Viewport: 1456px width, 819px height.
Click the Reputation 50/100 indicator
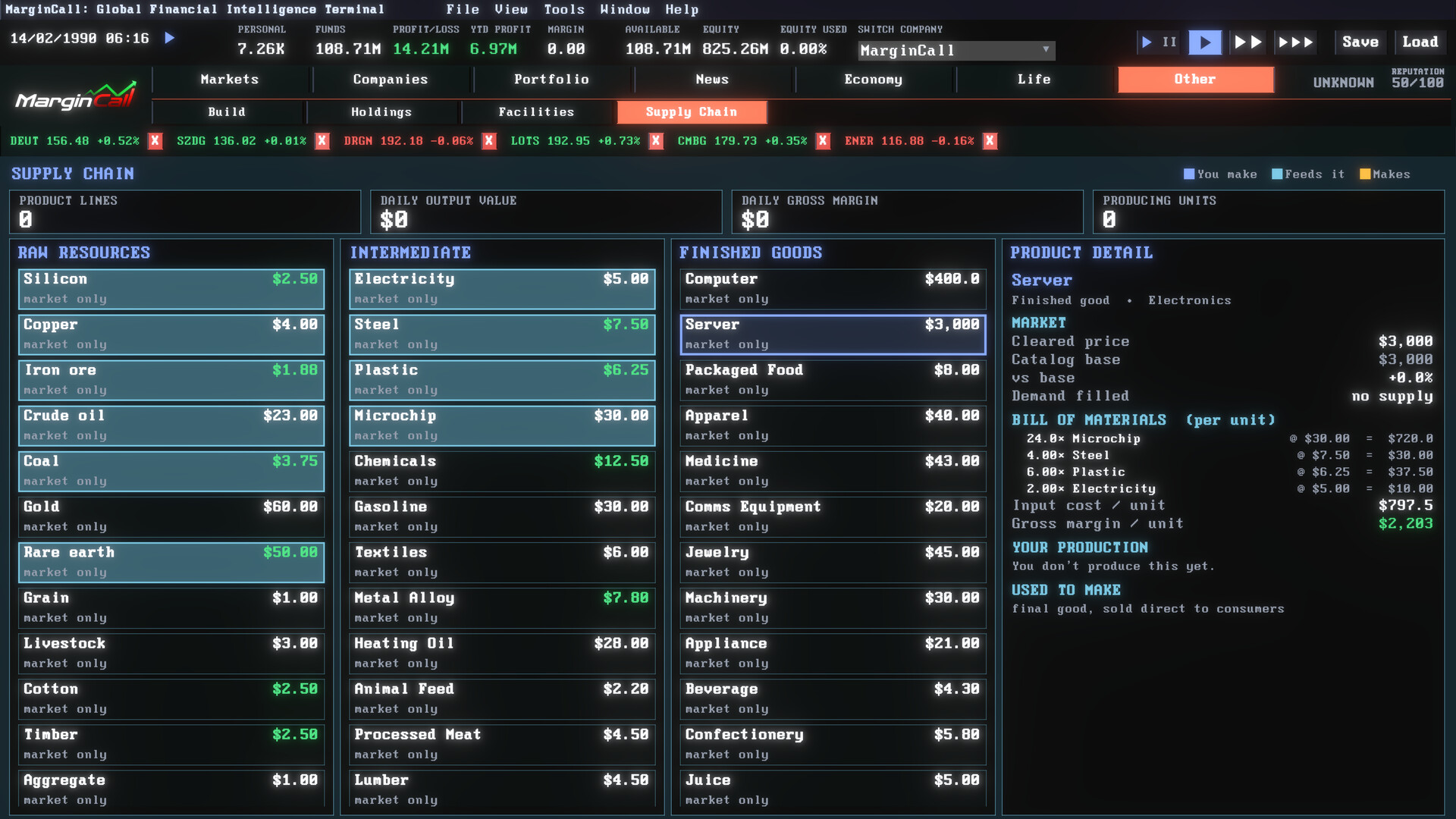click(x=1417, y=79)
